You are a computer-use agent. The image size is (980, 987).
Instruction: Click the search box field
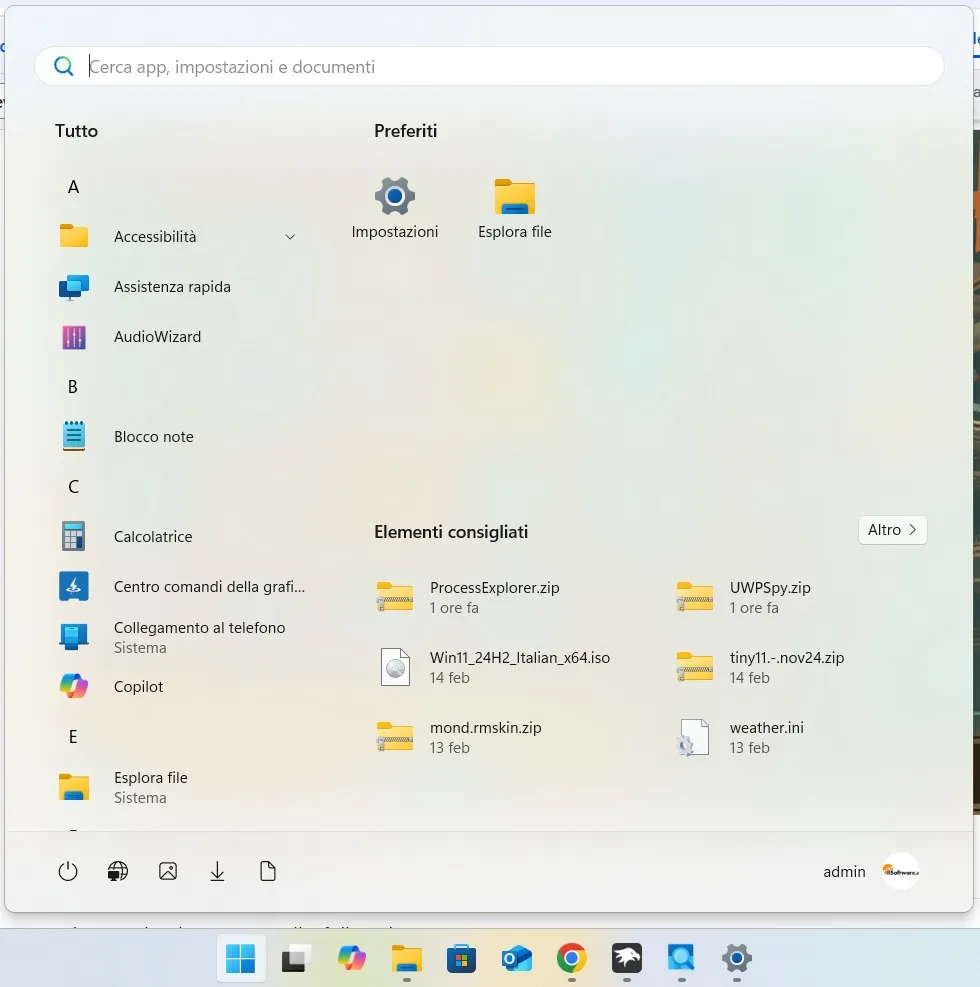[489, 66]
